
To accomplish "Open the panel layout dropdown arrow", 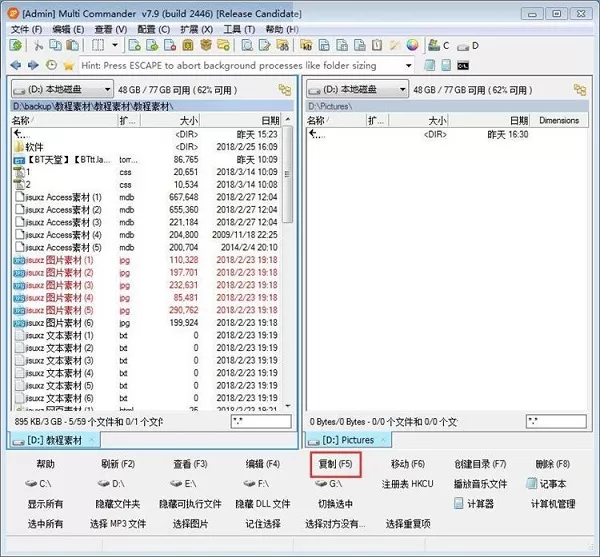I will [115, 46].
